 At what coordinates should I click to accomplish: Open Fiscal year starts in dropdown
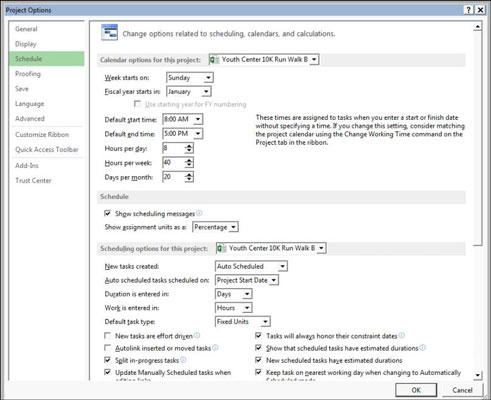coord(189,91)
